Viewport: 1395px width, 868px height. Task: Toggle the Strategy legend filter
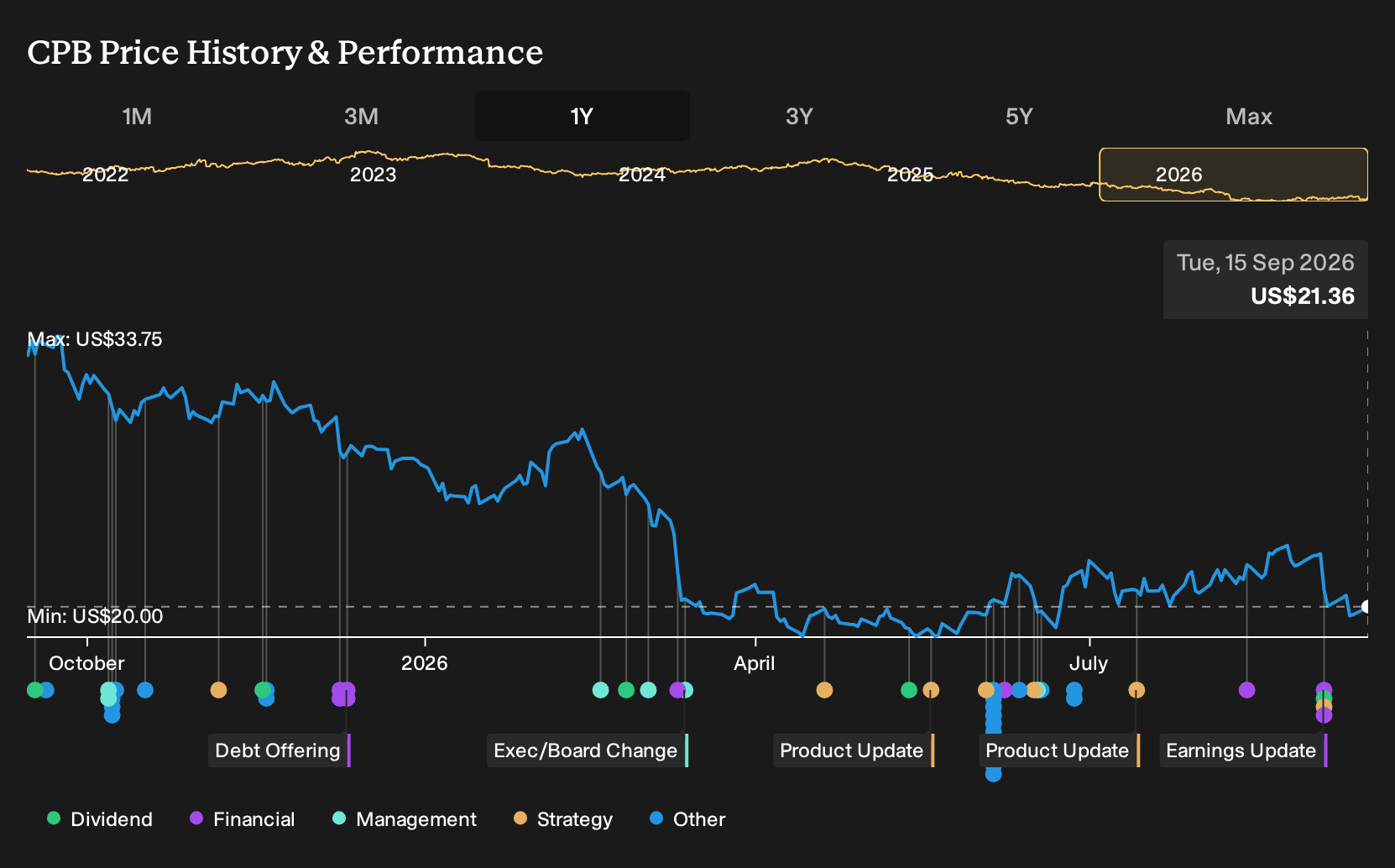(x=563, y=819)
